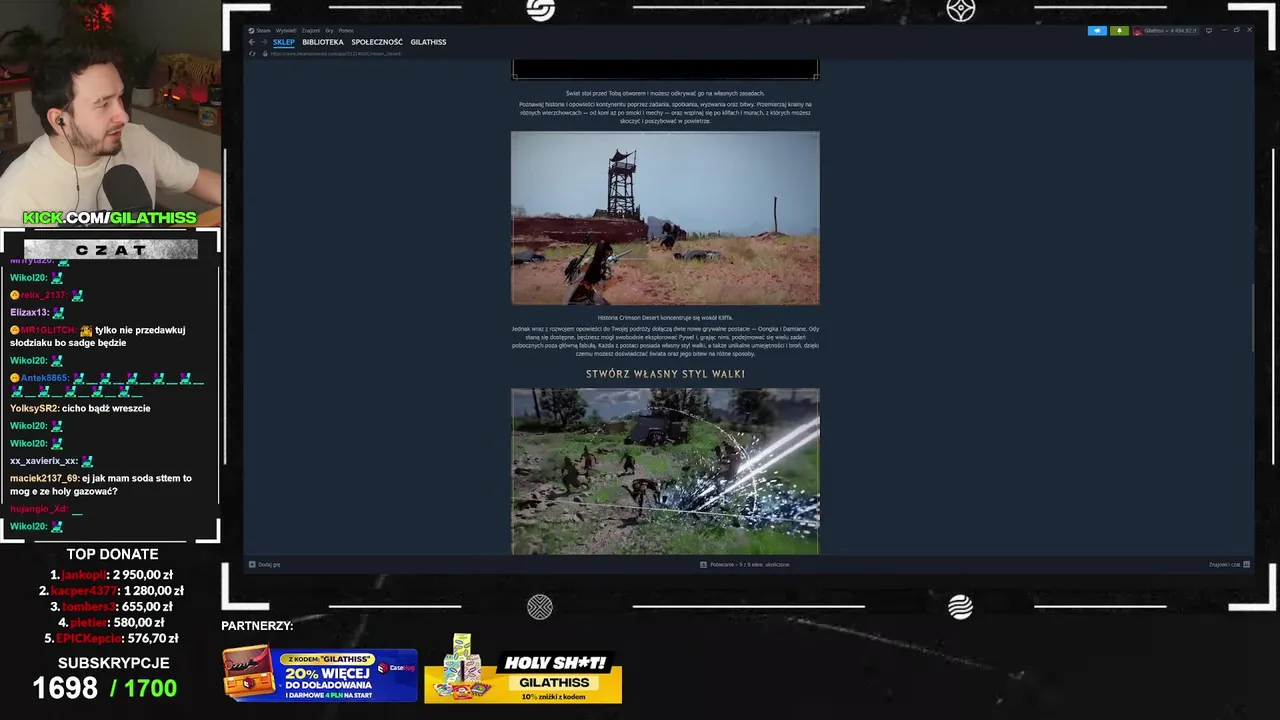
Task: Click the Gilathiss avatar in Steam header
Action: 1137,31
